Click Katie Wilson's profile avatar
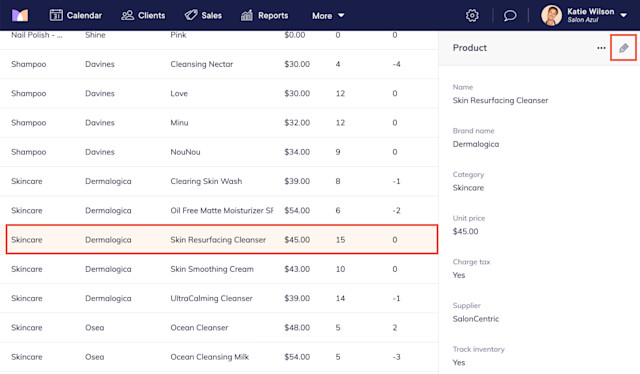 coord(551,16)
